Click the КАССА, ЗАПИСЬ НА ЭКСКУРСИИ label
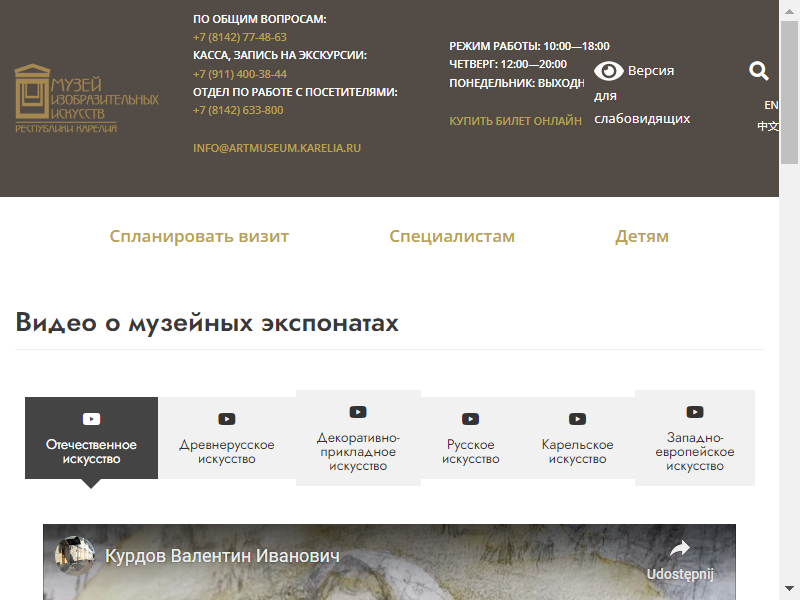The height and width of the screenshot is (600, 800). coord(280,55)
